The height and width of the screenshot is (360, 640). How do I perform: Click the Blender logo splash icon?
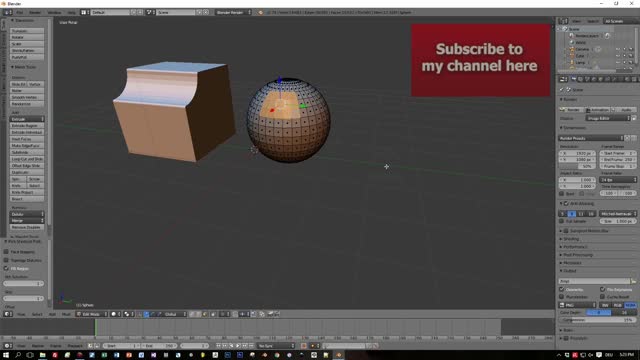260,12
